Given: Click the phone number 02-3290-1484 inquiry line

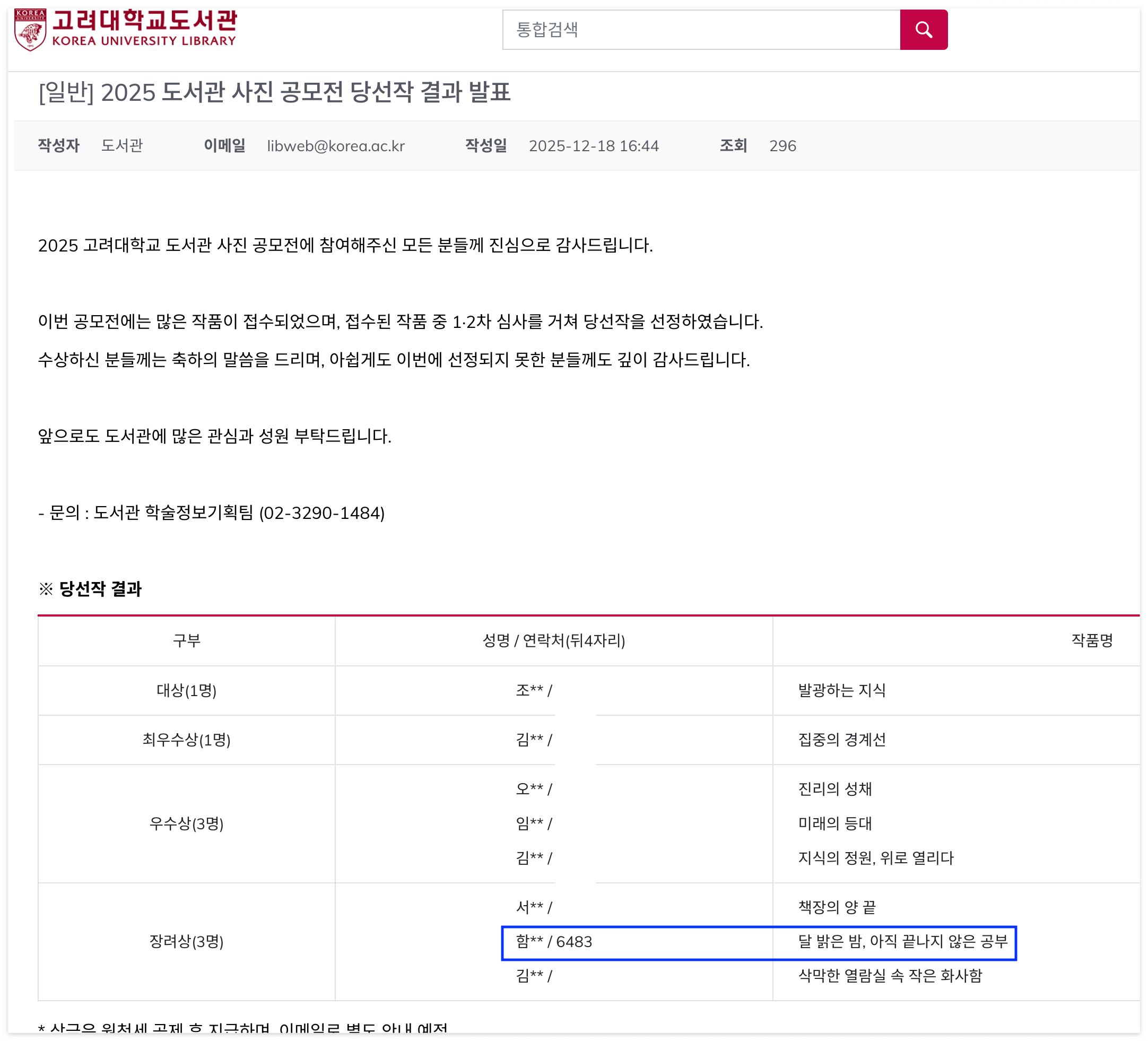Looking at the screenshot, I should pyautogui.click(x=321, y=513).
